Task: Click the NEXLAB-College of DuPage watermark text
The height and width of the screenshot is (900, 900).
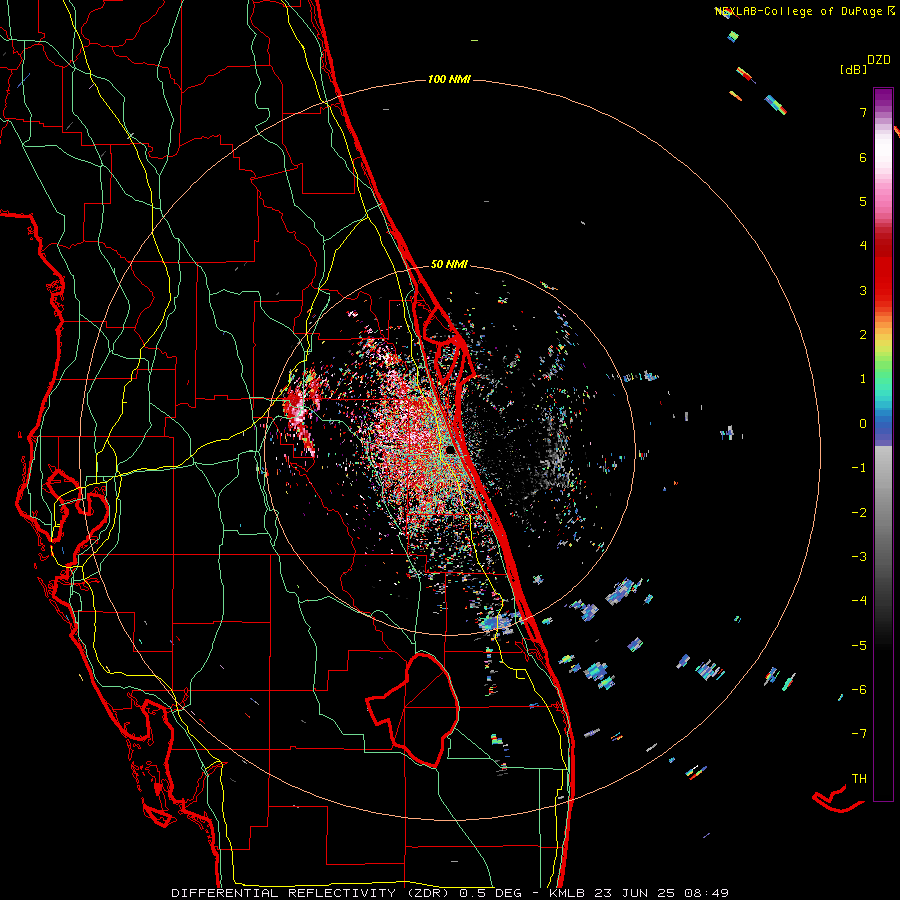Action: coord(799,11)
